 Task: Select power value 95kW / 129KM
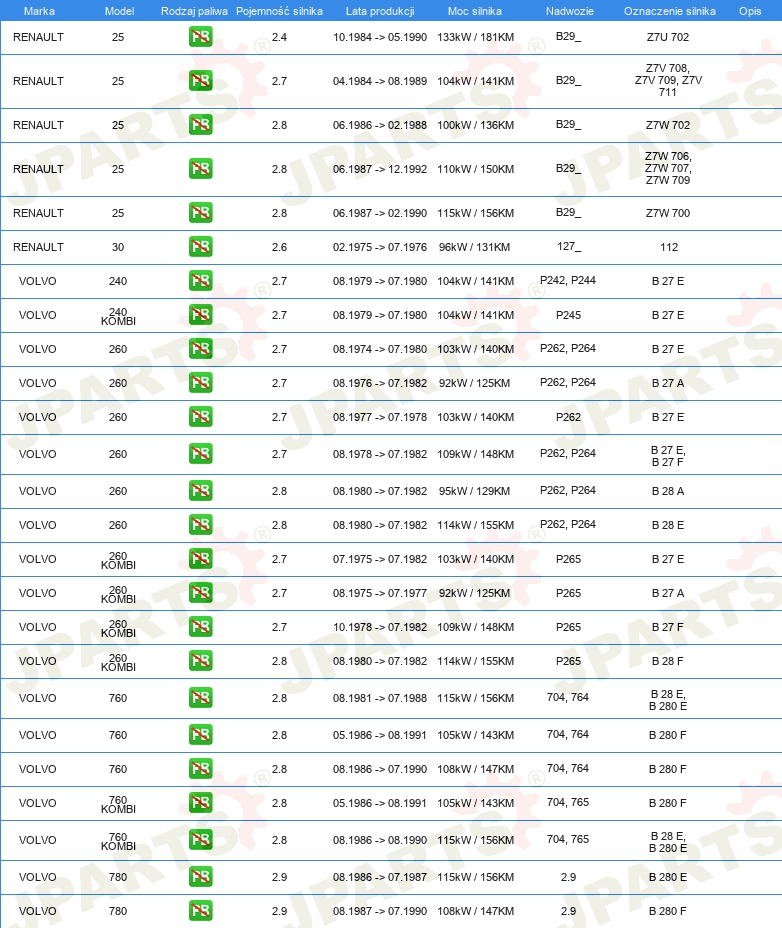click(474, 491)
